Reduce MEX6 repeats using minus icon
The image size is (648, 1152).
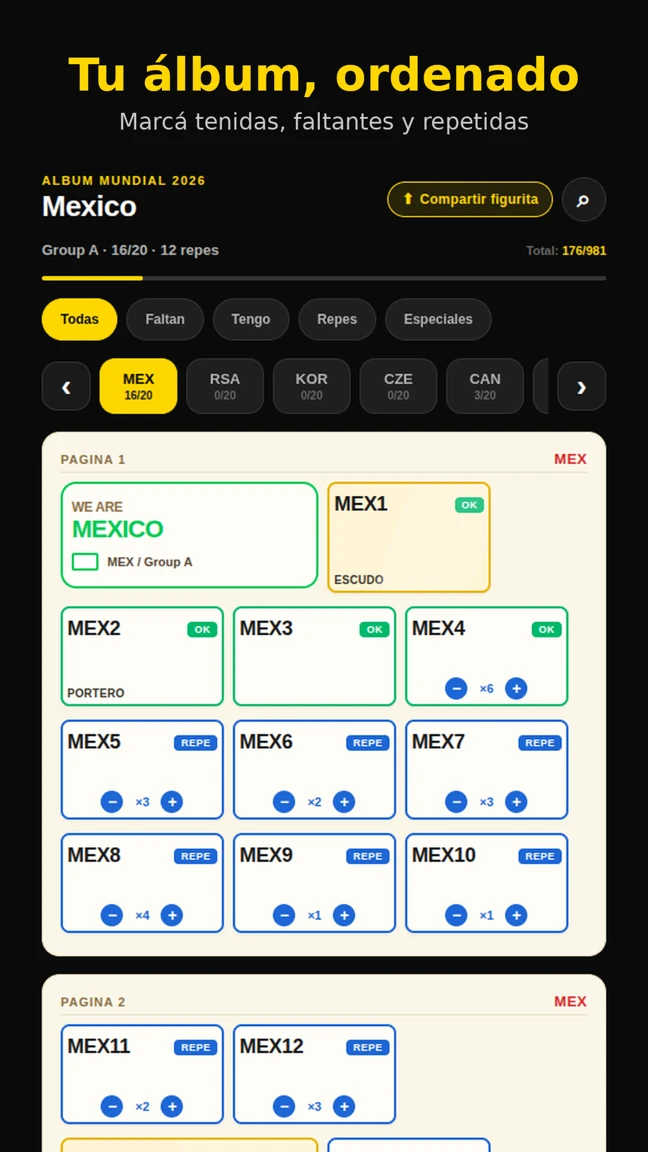284,802
